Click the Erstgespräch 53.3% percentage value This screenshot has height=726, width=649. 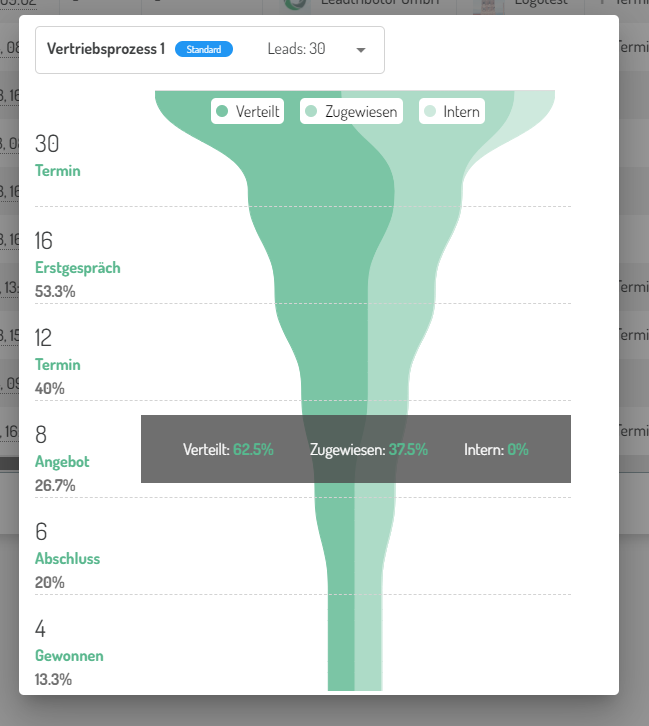[x=55, y=292]
